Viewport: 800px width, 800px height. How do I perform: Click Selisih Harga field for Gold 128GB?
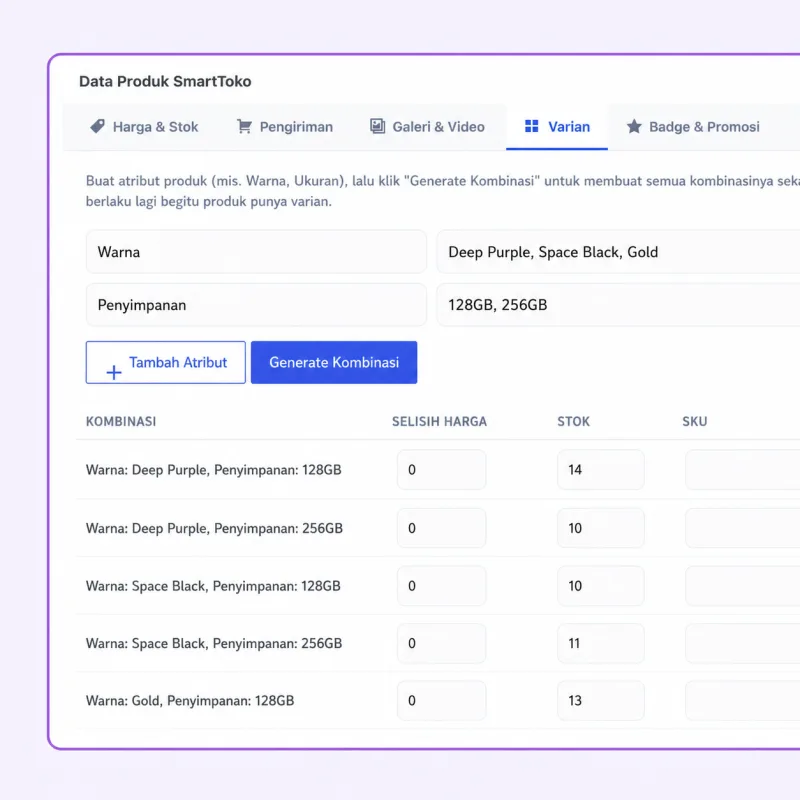(441, 701)
